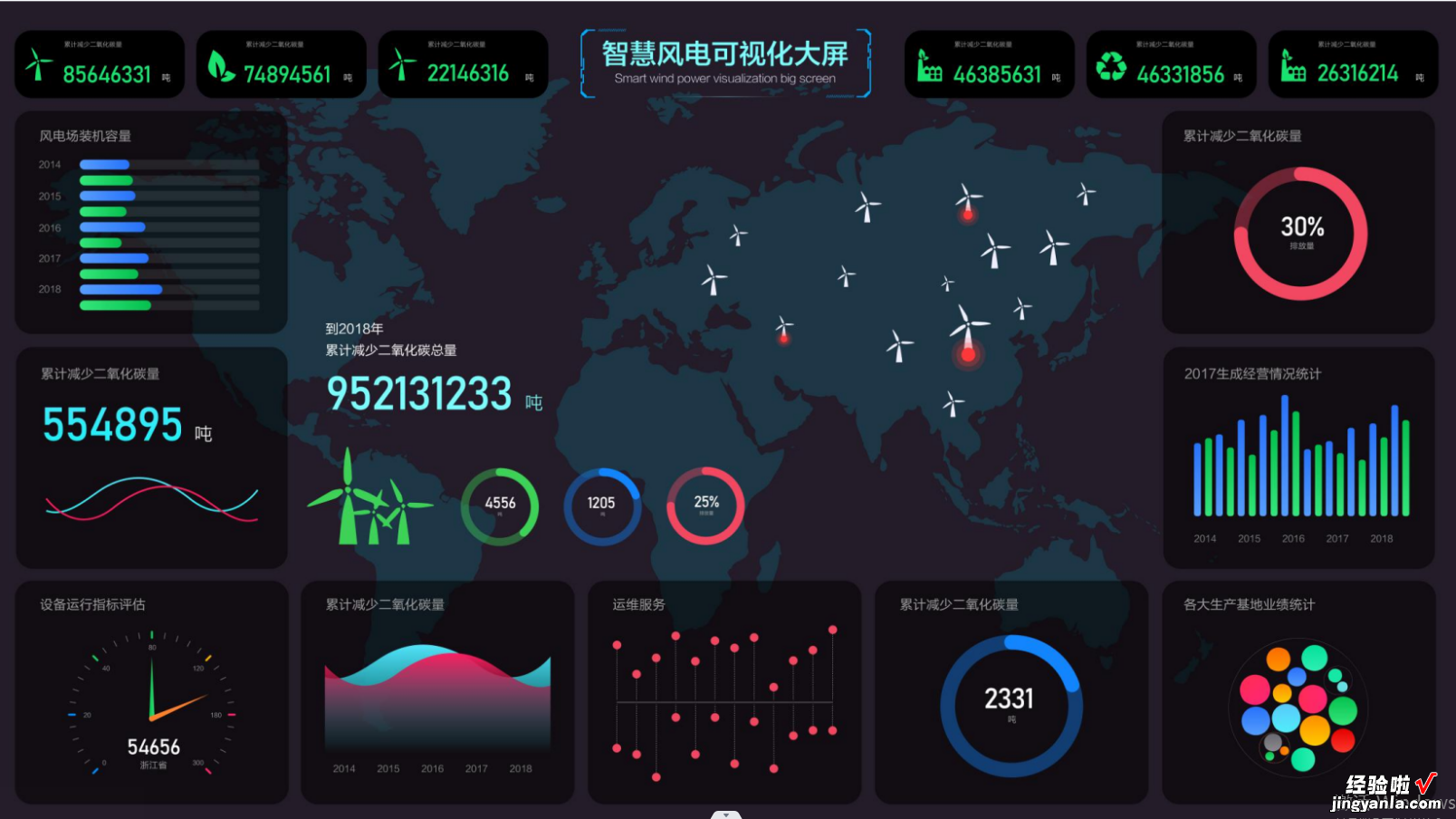Click the 22146316 counter value

[468, 73]
